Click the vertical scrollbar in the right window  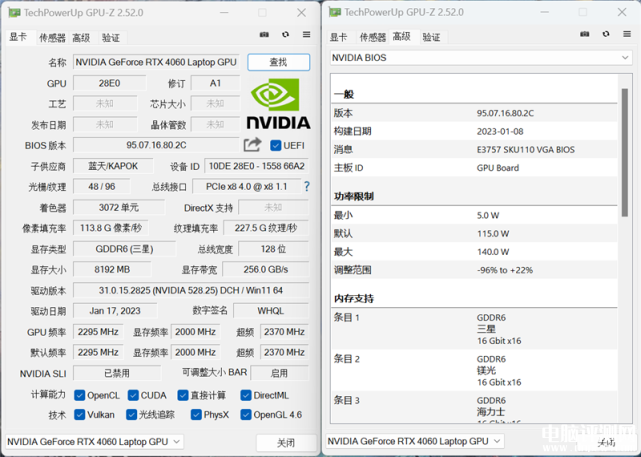click(x=625, y=152)
